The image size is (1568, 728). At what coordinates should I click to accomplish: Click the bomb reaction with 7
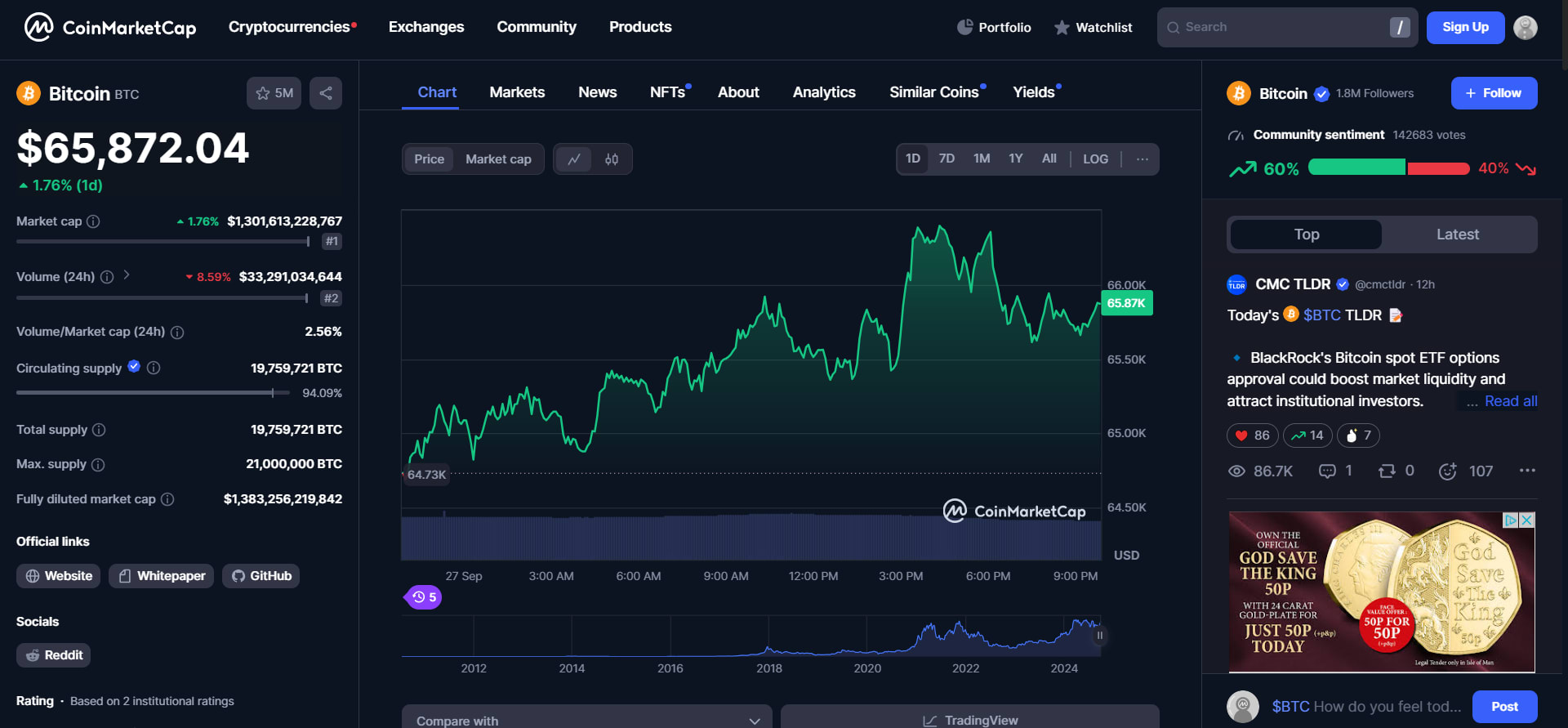click(x=1358, y=435)
